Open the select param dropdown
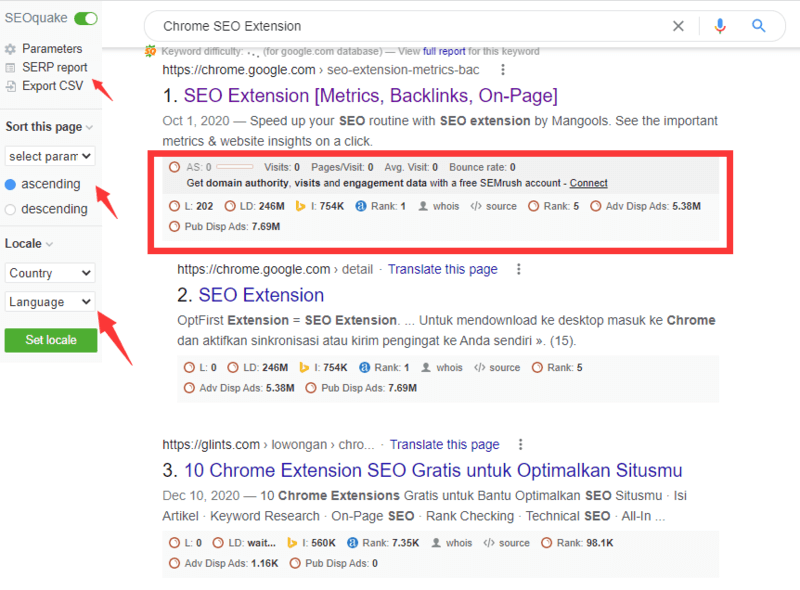The image size is (800, 590). 49,155
